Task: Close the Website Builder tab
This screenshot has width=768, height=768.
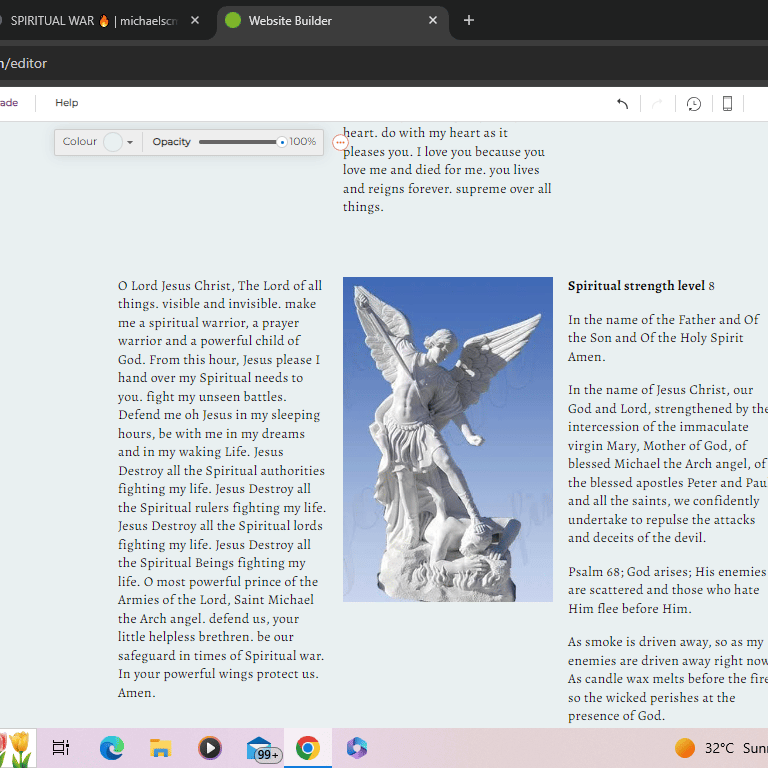Action: click(x=432, y=20)
